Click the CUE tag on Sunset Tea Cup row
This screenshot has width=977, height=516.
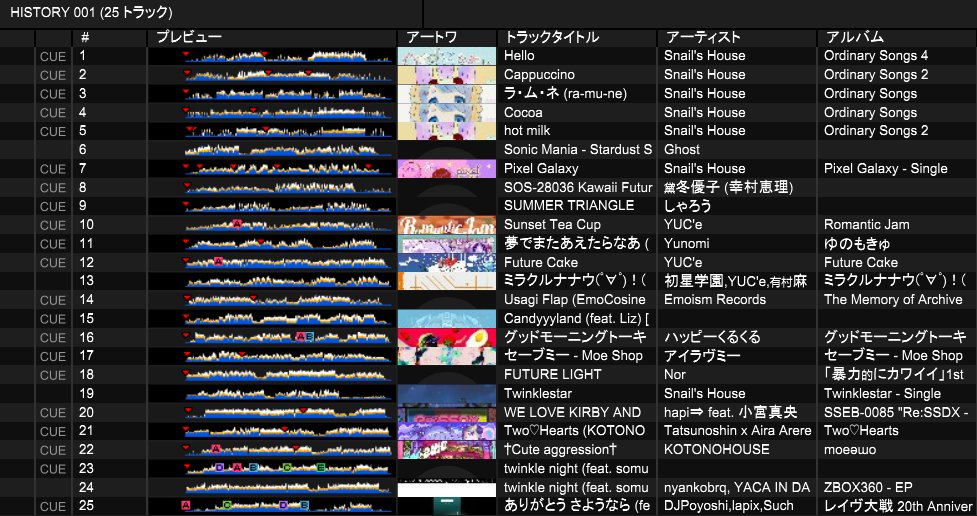click(x=53, y=225)
